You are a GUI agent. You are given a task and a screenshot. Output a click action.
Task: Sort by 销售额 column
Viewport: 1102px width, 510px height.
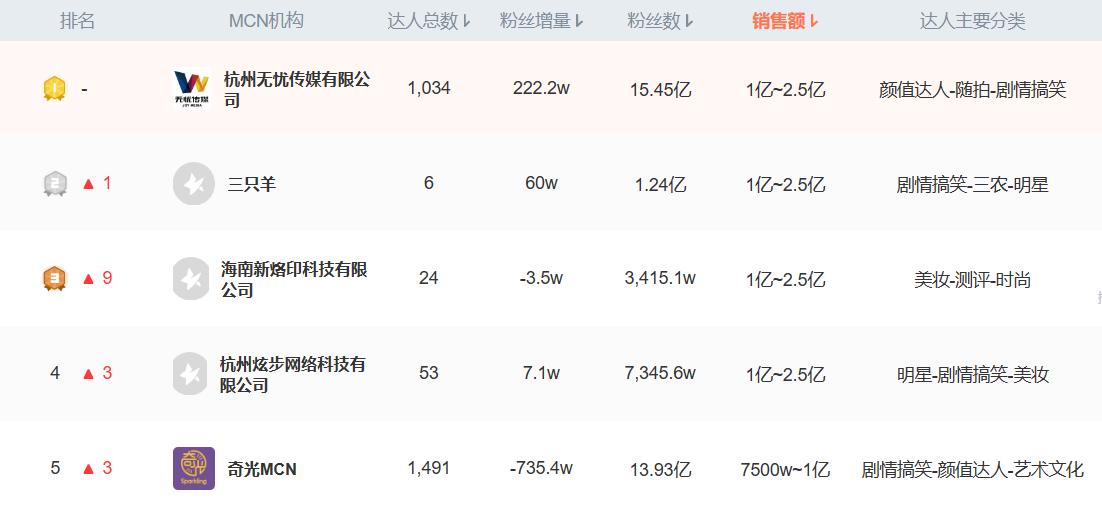[x=785, y=21]
